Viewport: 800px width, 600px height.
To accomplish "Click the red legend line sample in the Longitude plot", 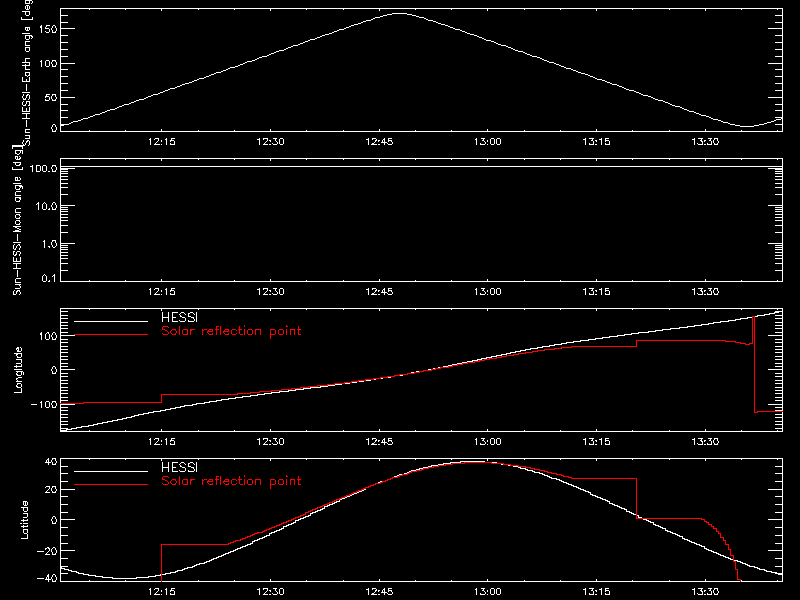I will tap(111, 335).
